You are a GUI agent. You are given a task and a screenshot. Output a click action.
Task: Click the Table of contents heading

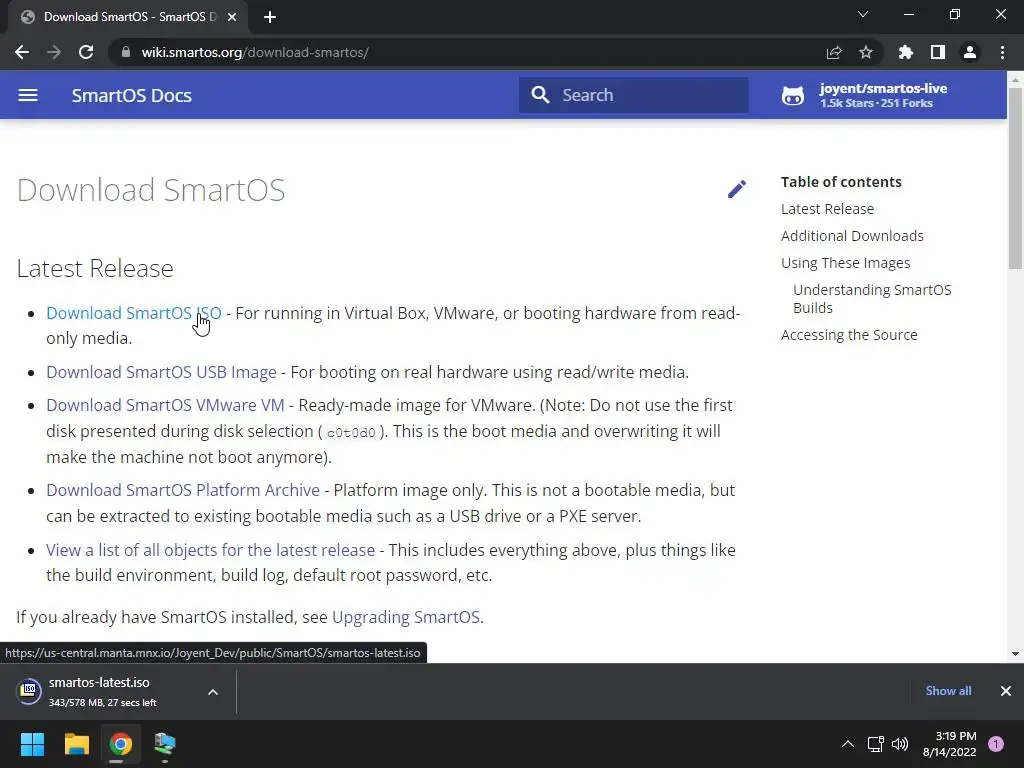coord(841,182)
